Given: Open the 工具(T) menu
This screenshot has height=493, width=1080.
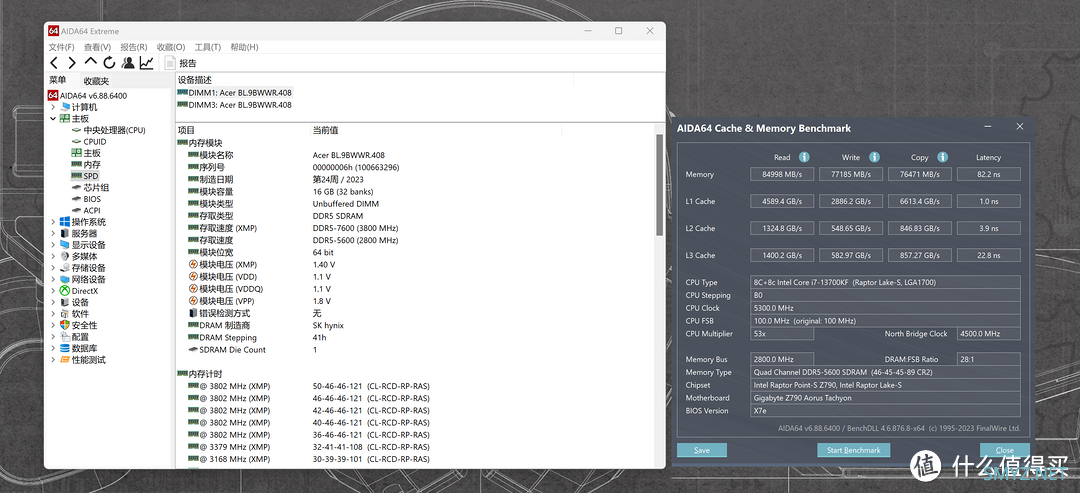Looking at the screenshot, I should (x=207, y=47).
